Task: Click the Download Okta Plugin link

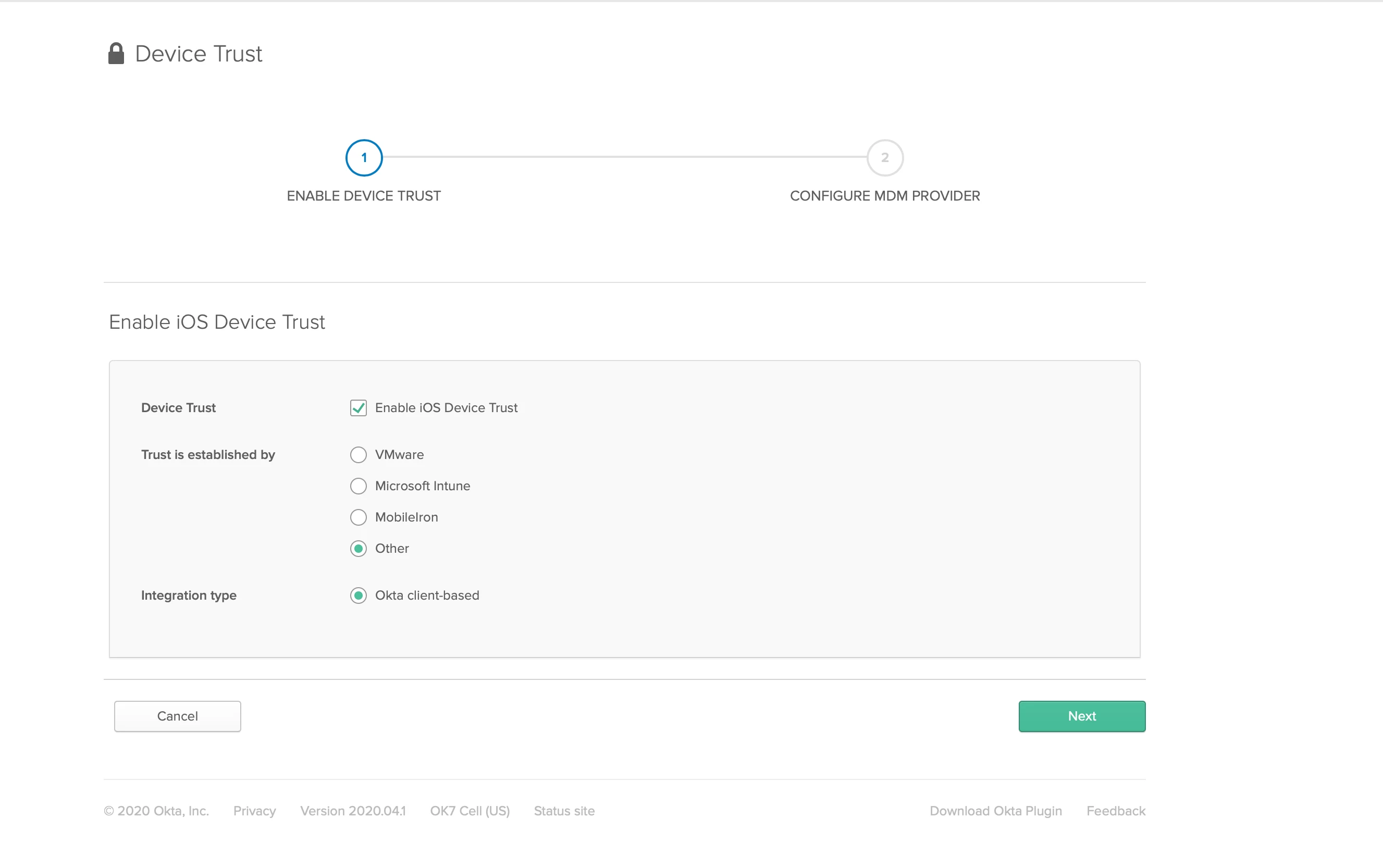Action: 995,811
